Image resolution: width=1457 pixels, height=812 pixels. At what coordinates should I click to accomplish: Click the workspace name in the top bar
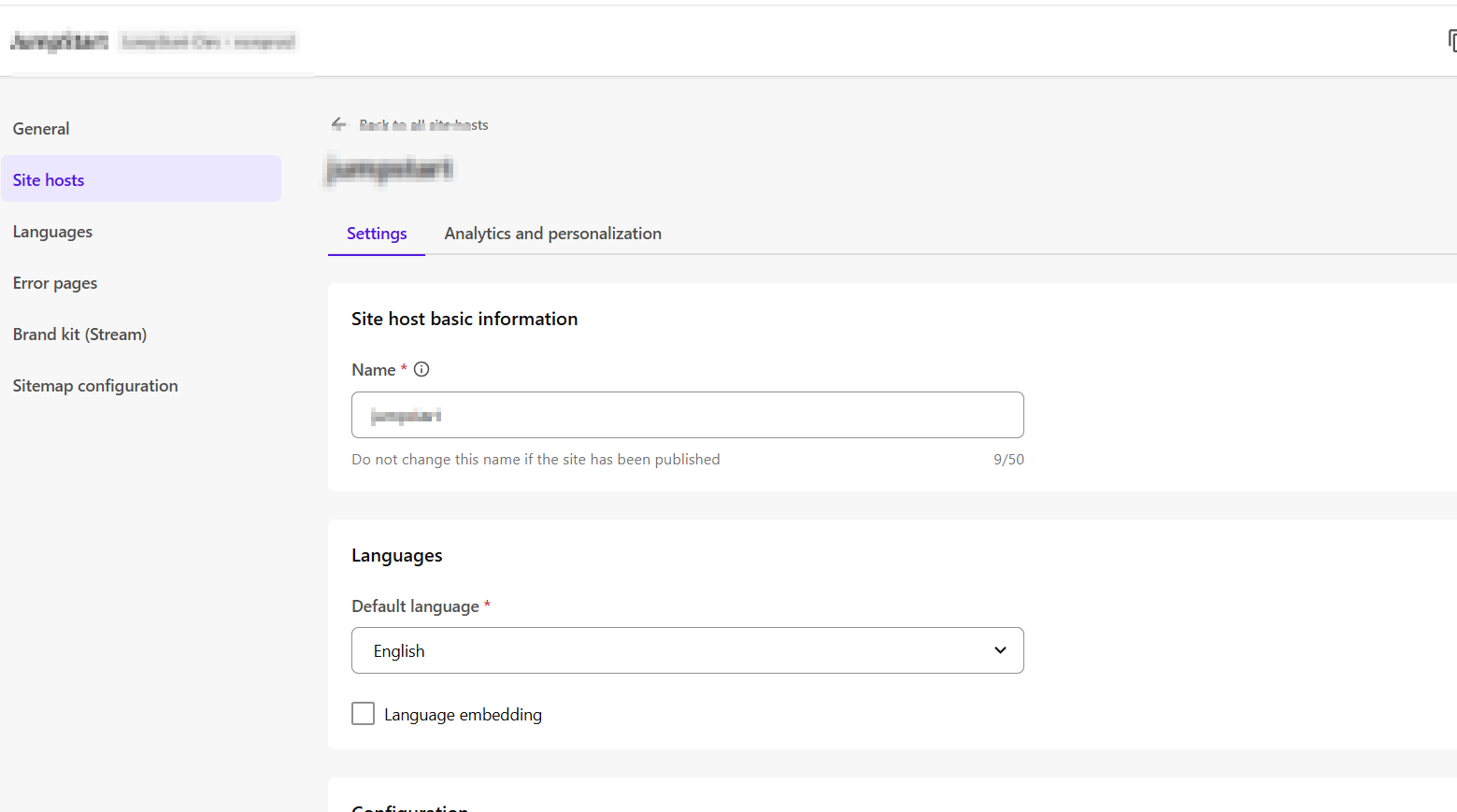coord(59,40)
